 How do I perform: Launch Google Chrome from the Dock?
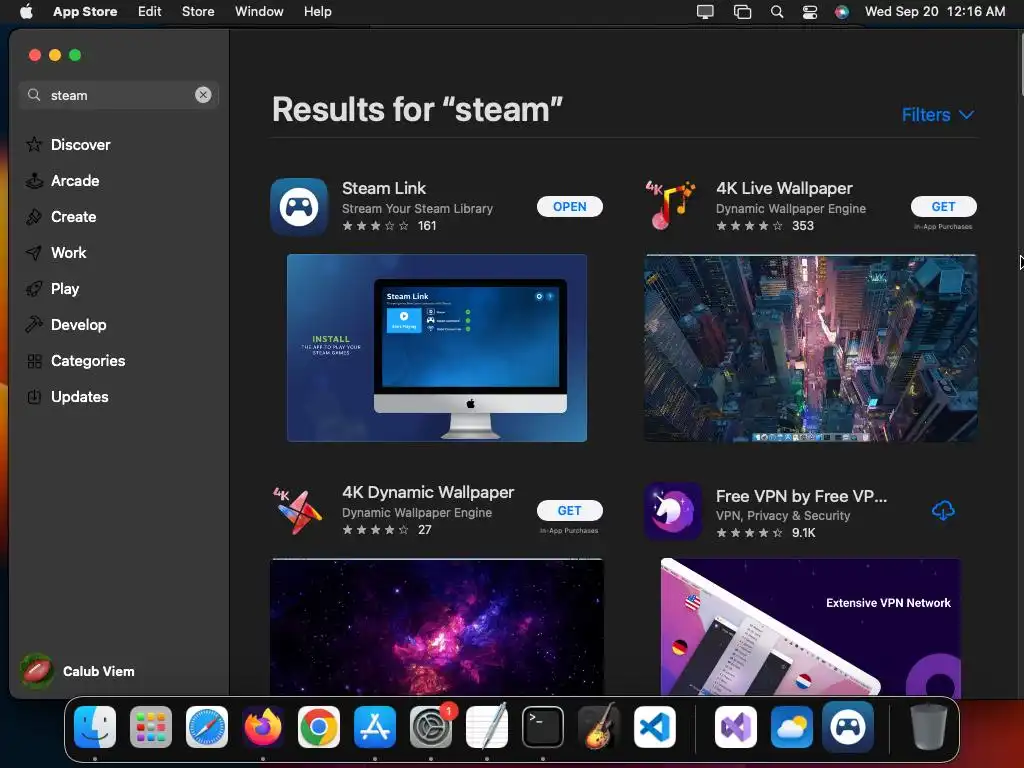click(319, 727)
